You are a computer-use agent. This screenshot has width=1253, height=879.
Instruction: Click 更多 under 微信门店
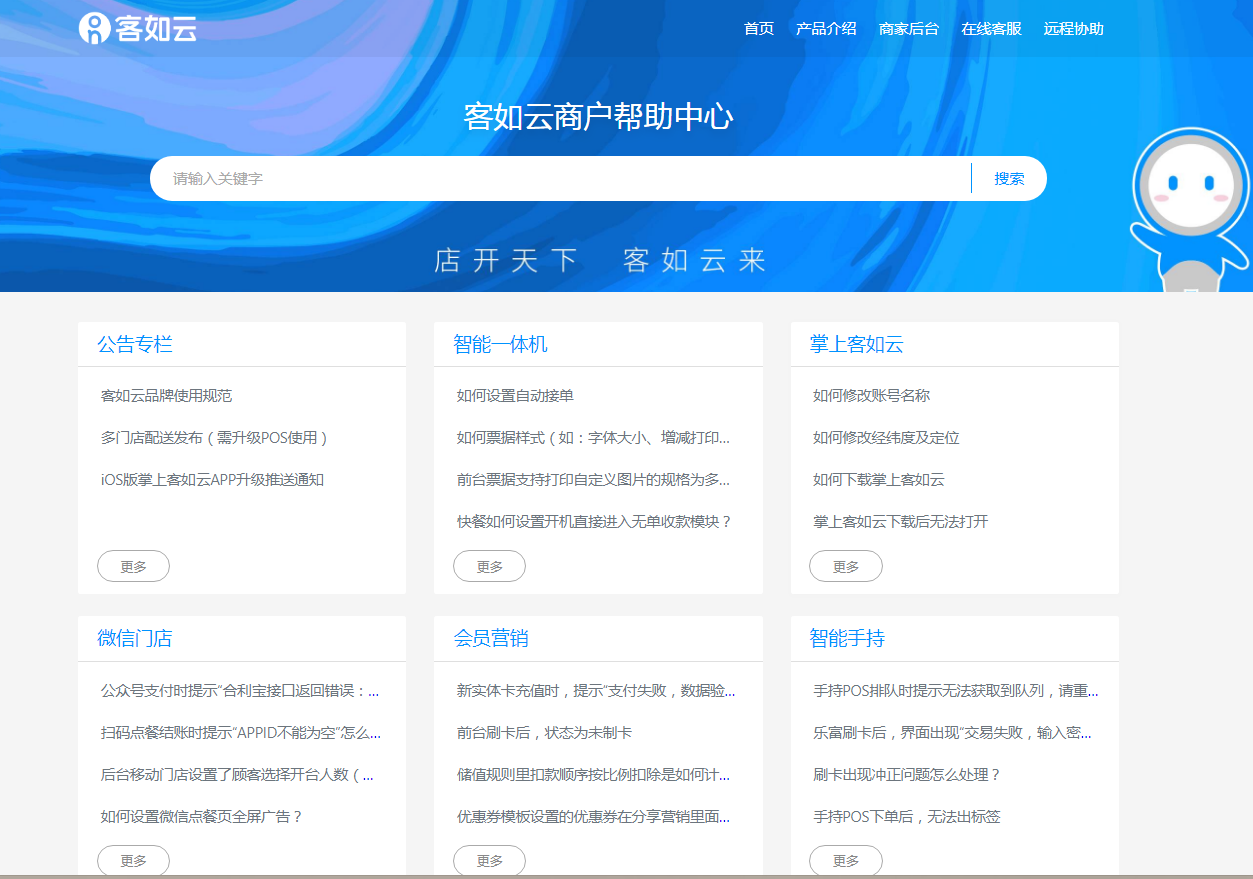point(133,860)
